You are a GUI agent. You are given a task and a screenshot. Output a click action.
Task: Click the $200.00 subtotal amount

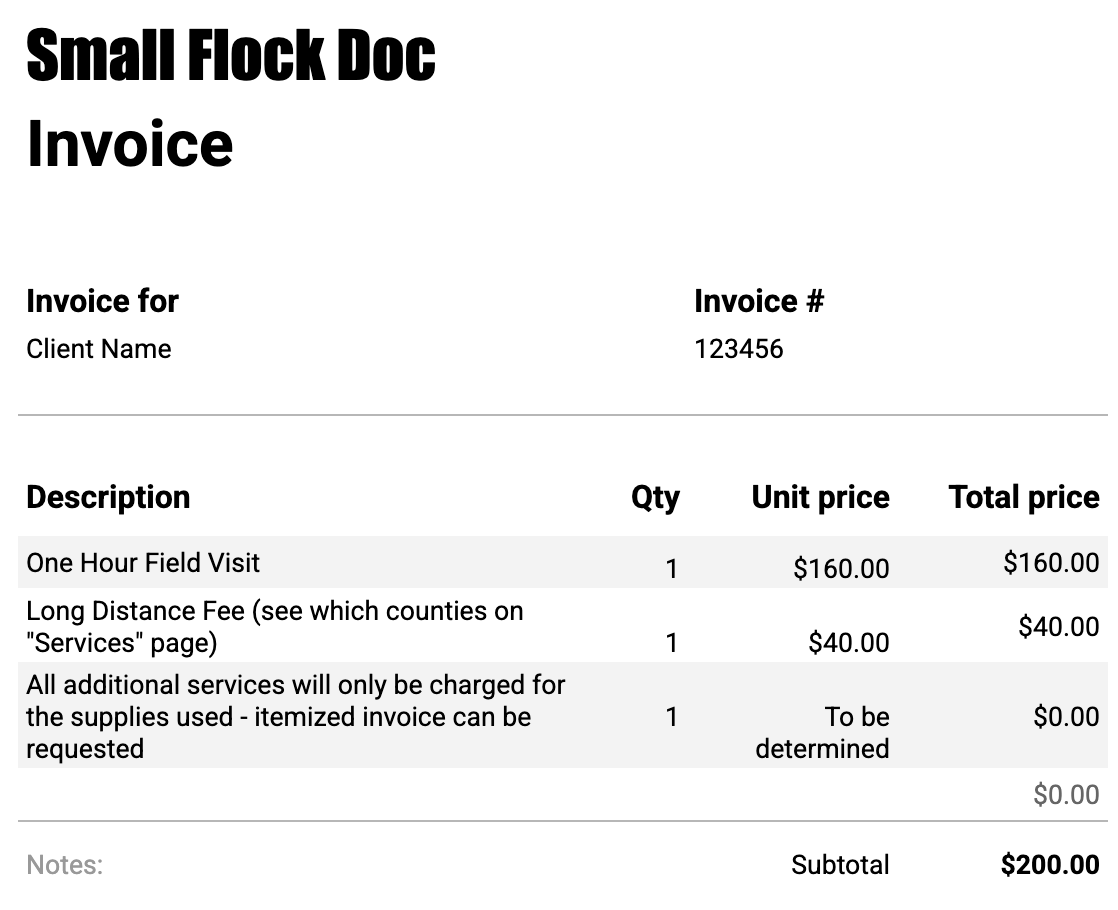[x=1050, y=864]
